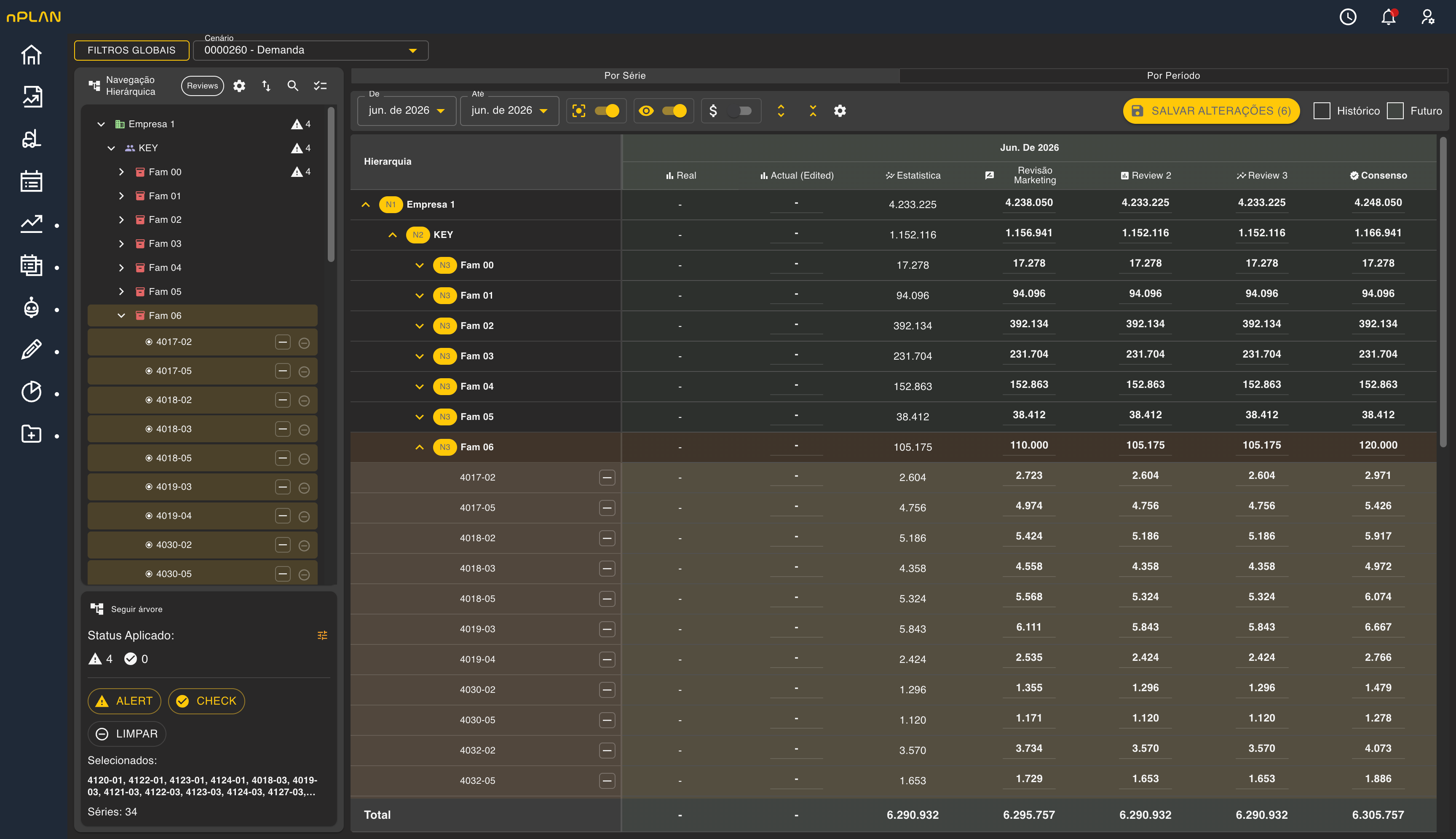Open the Cenário dropdown
This screenshot has width=1456, height=839.
point(310,50)
